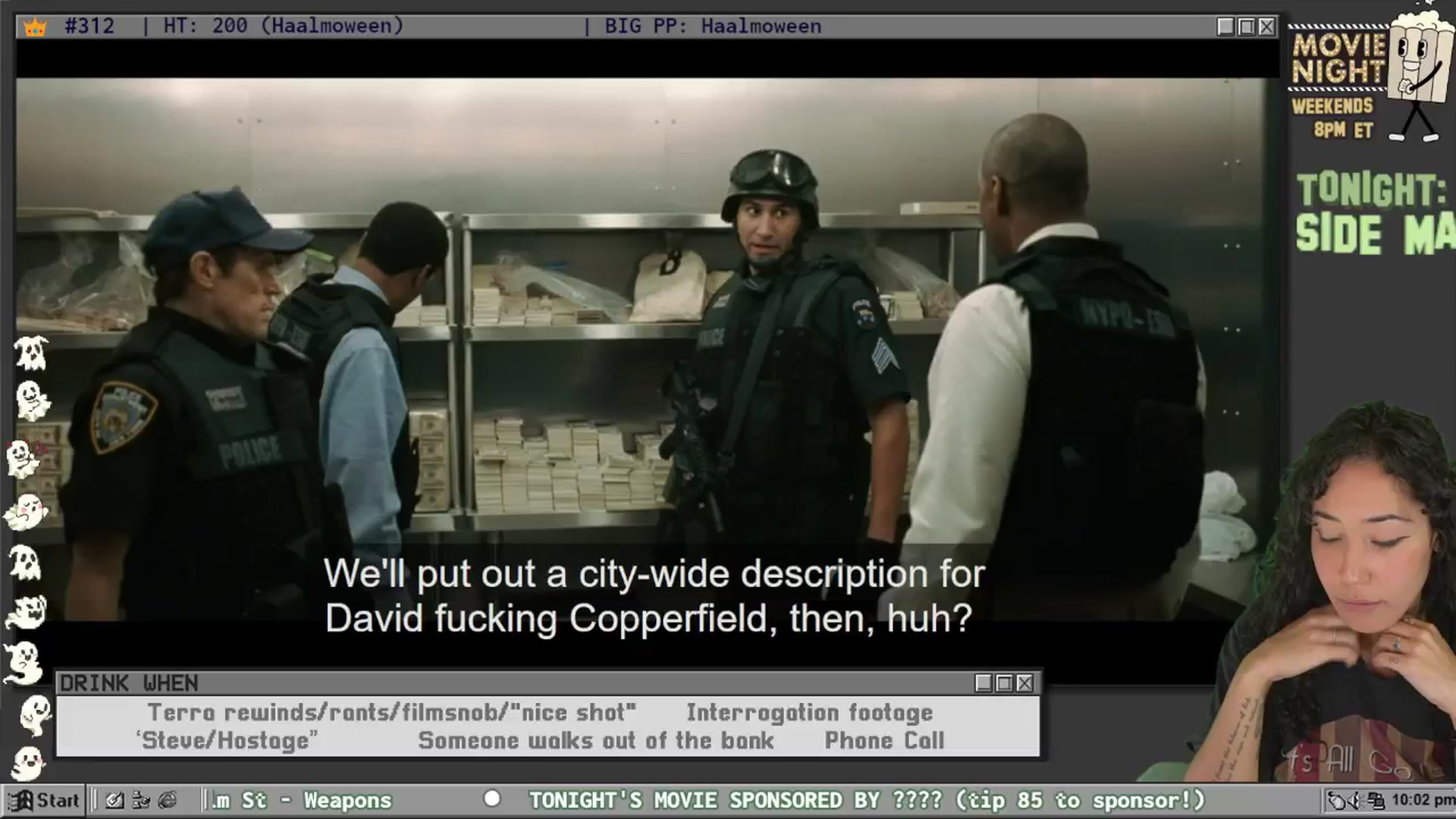The height and width of the screenshot is (819, 1456).
Task: Click the network computers tray icon
Action: tap(1376, 801)
